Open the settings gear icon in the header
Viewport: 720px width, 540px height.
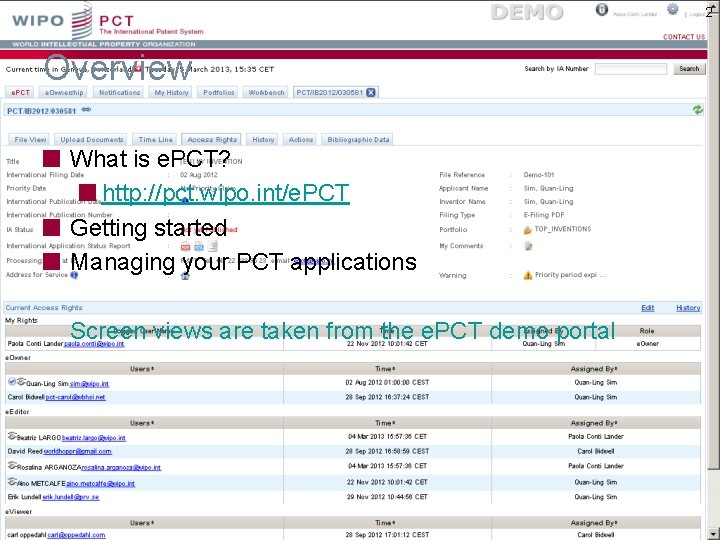[672, 9]
